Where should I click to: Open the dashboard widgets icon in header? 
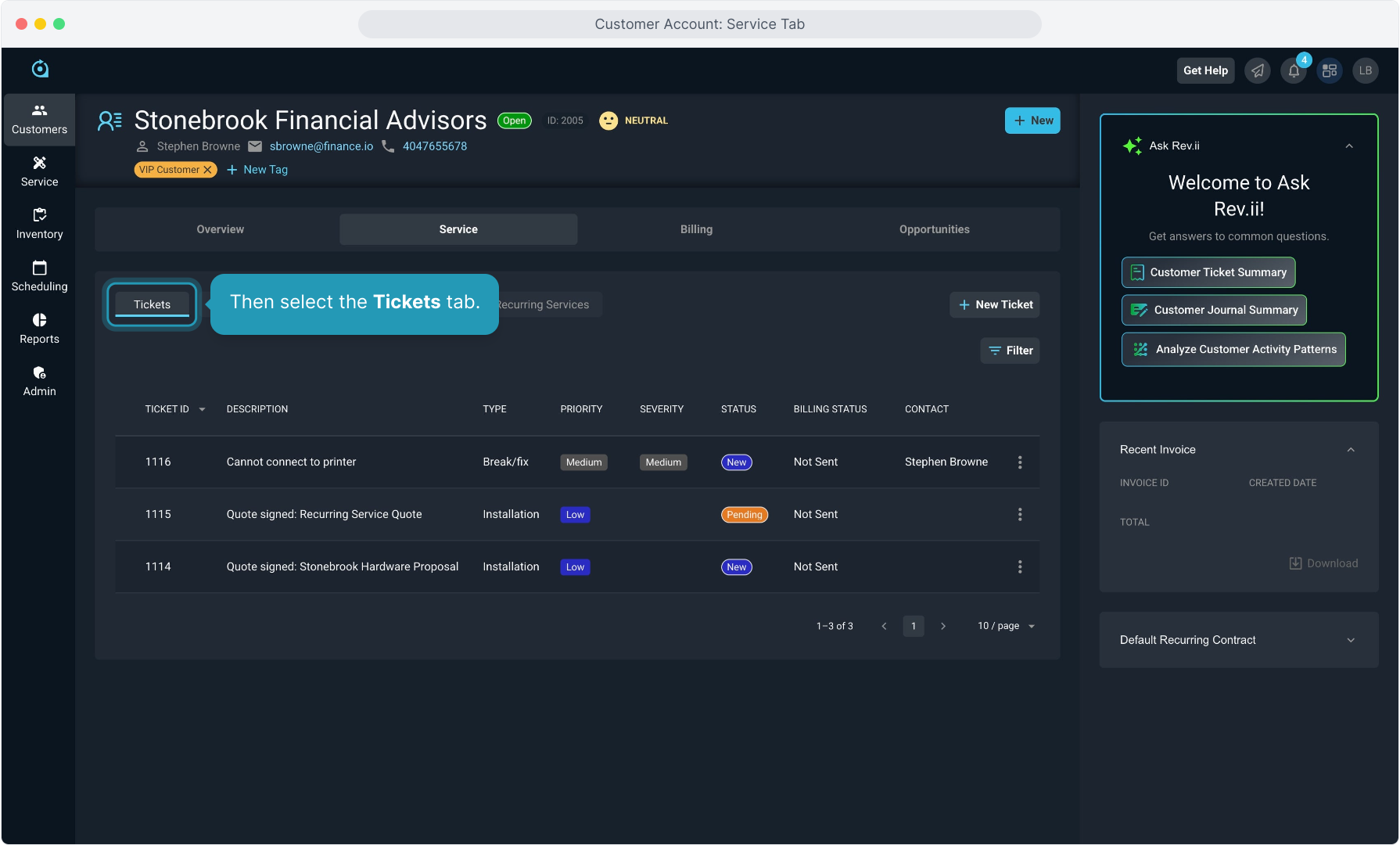point(1330,71)
